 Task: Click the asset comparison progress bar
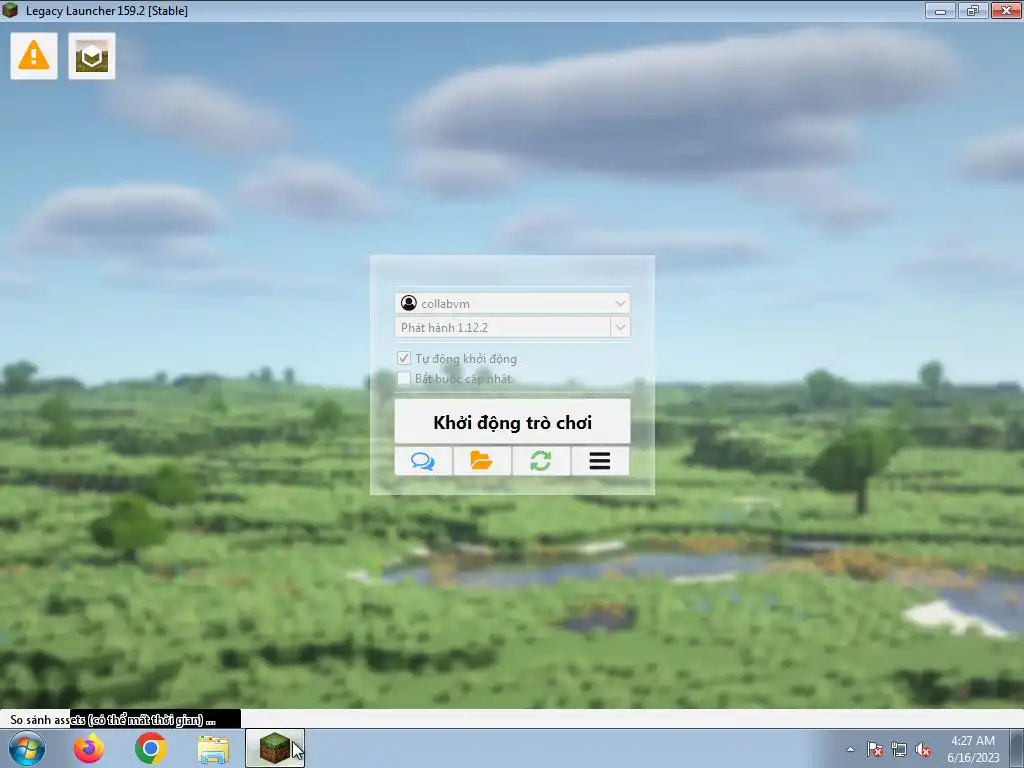tap(512, 719)
